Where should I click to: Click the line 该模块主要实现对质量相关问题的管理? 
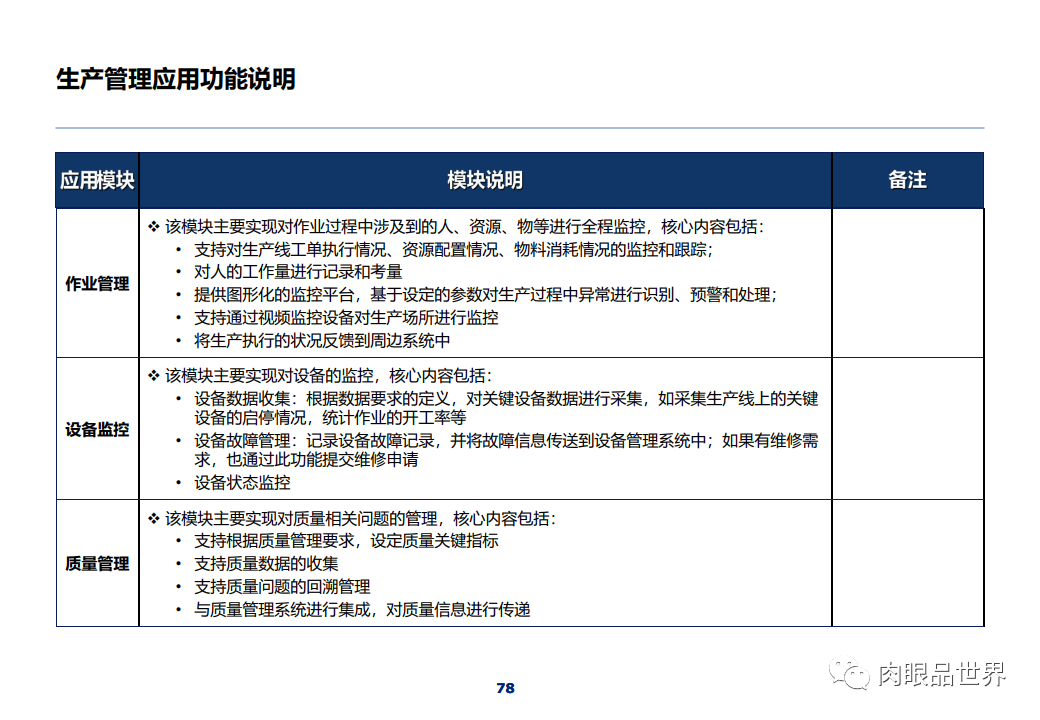(352, 518)
